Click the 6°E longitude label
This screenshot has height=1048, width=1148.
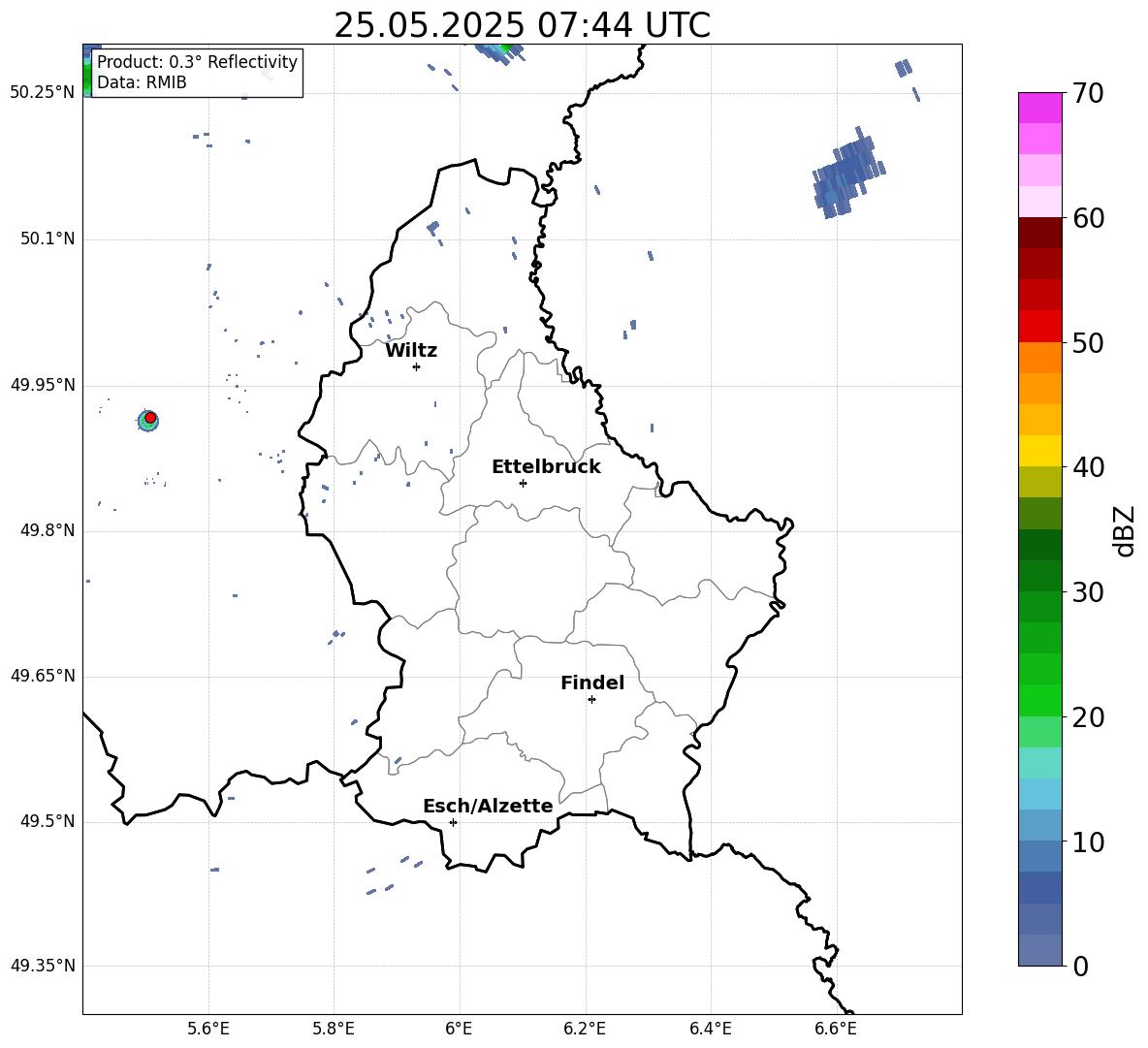[459, 1029]
